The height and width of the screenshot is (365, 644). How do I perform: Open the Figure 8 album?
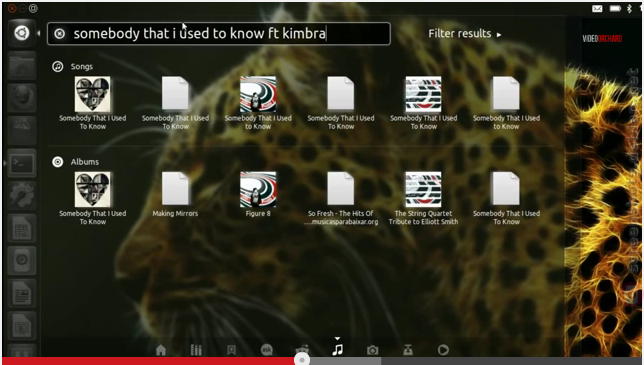click(258, 194)
